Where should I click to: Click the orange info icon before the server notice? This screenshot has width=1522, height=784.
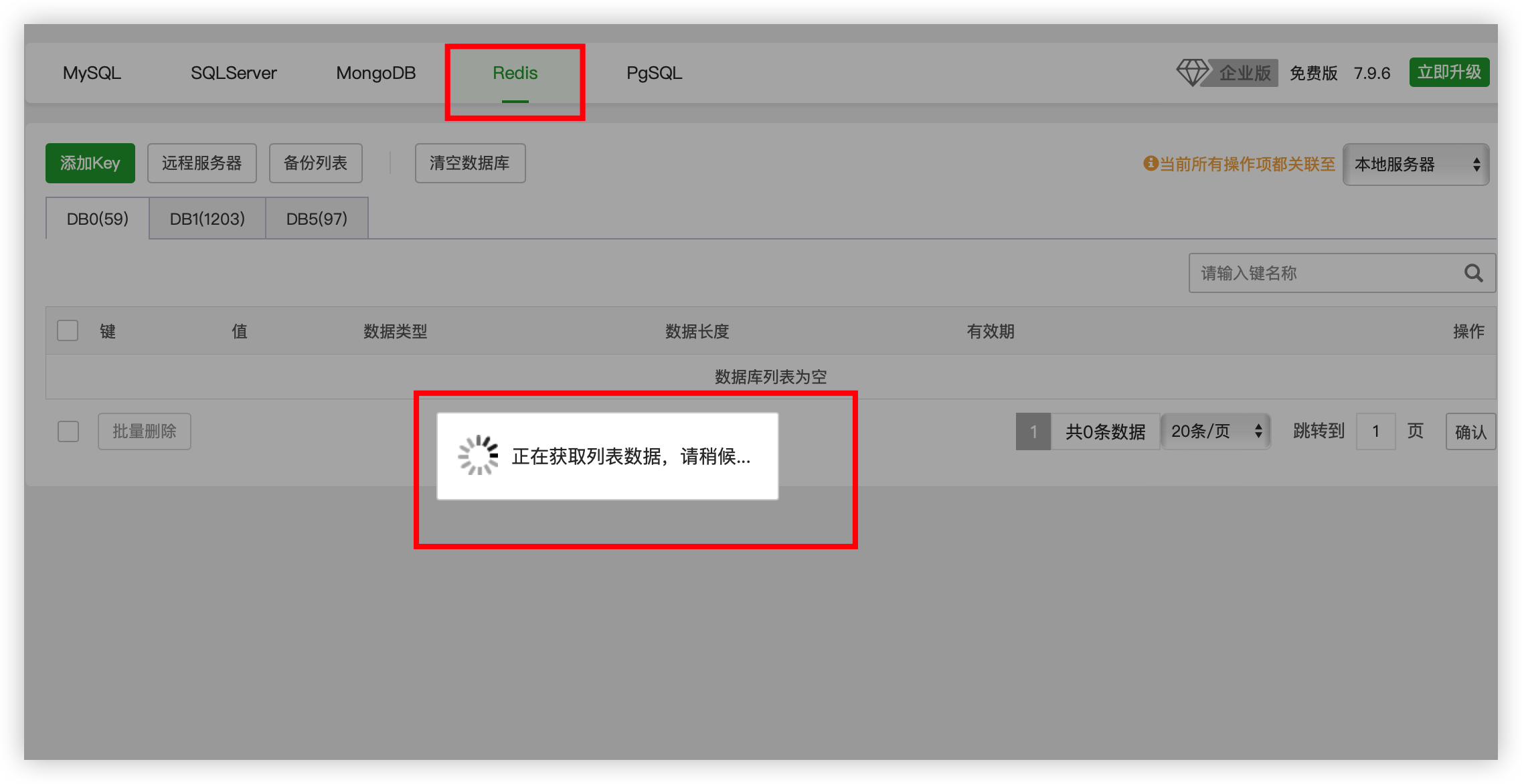coord(1149,164)
